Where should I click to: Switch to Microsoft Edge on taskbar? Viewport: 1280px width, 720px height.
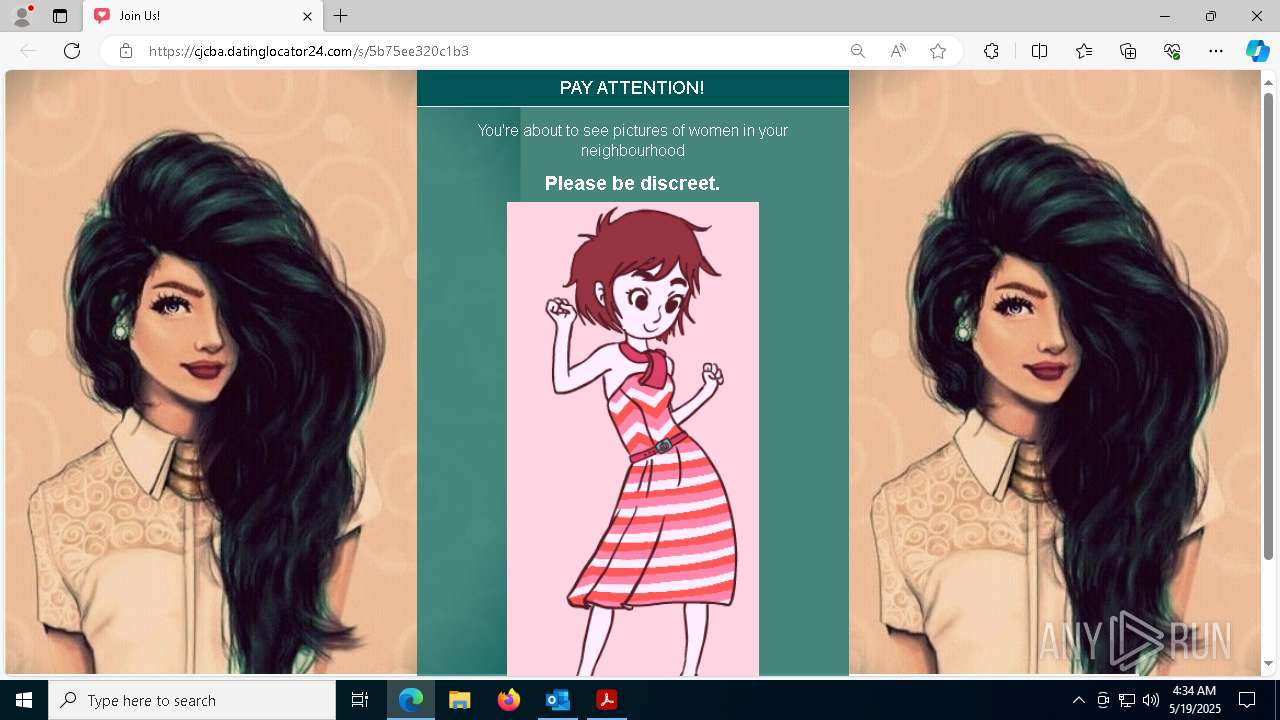(x=411, y=700)
